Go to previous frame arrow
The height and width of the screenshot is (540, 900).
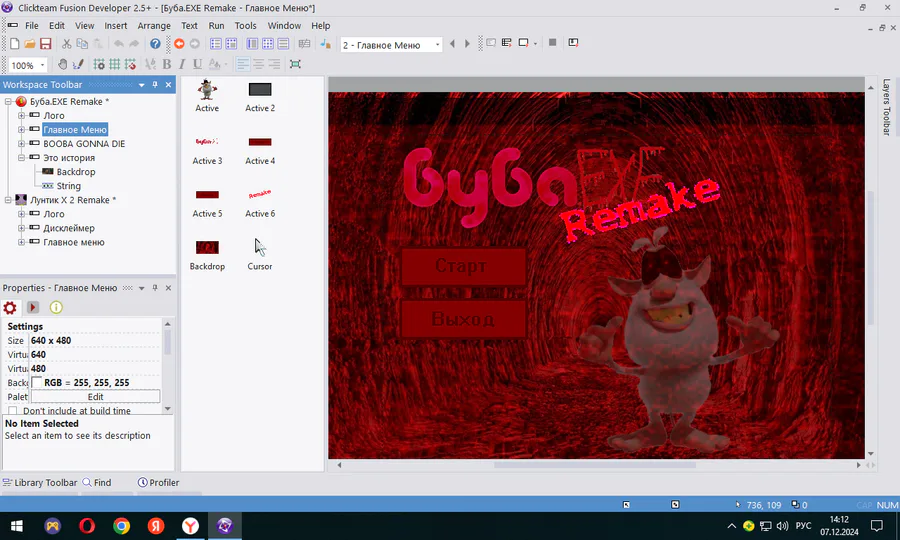point(452,44)
